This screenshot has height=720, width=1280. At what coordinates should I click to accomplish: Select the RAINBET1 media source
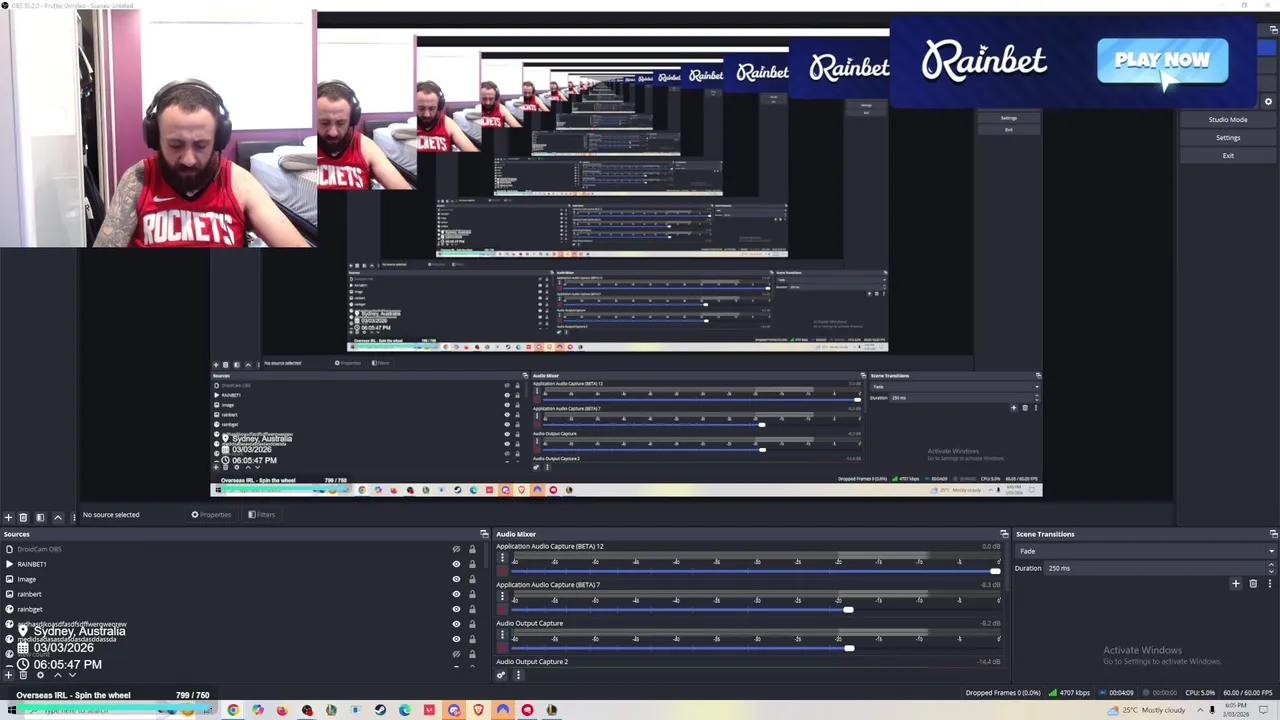(x=227, y=564)
